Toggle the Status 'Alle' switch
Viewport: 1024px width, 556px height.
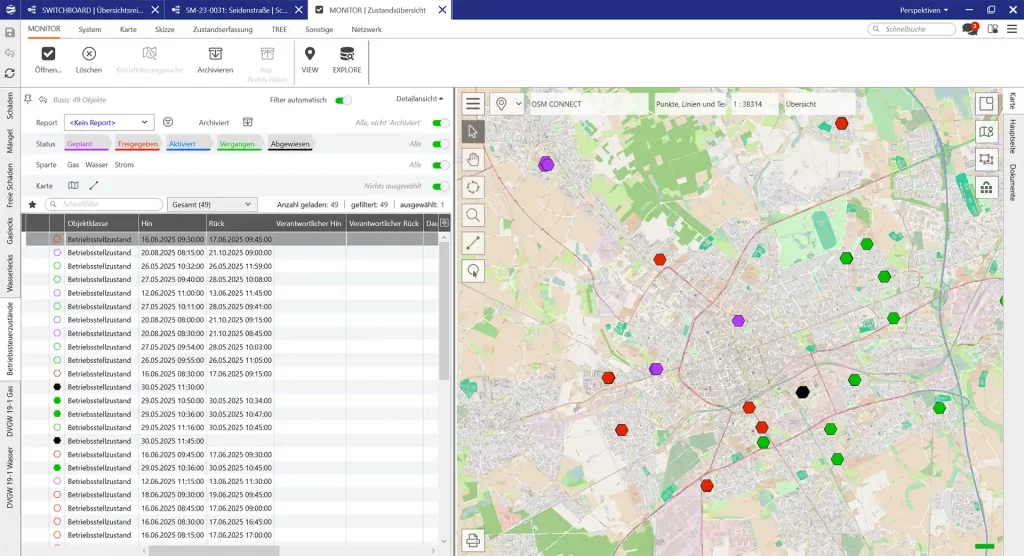(x=440, y=144)
